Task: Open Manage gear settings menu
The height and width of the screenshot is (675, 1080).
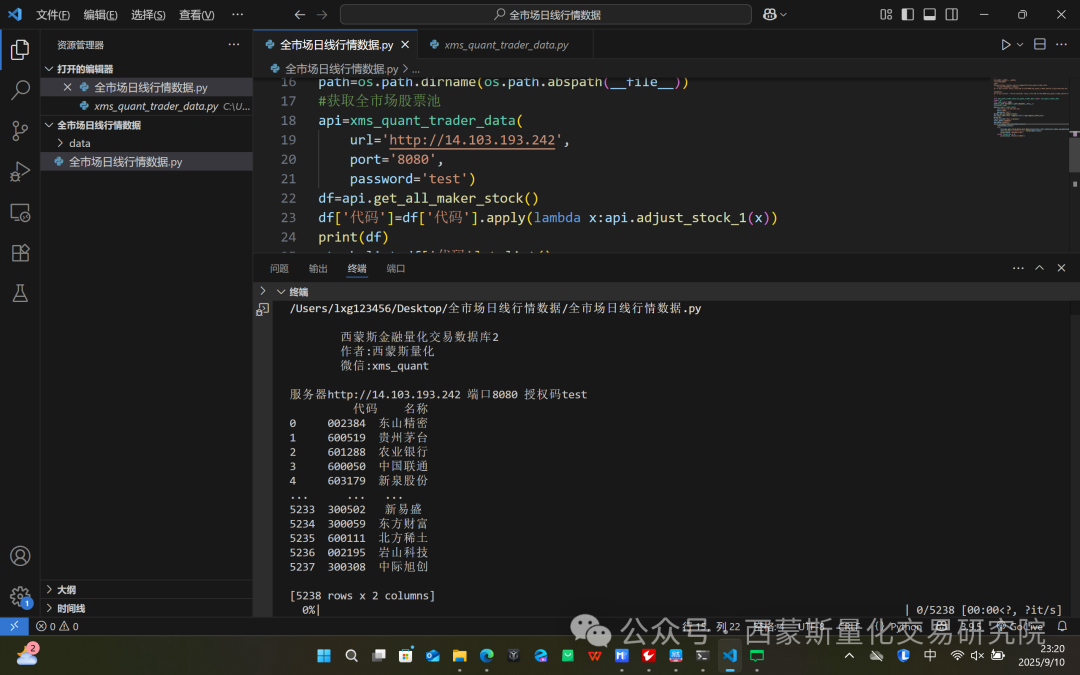Action: coord(20,596)
